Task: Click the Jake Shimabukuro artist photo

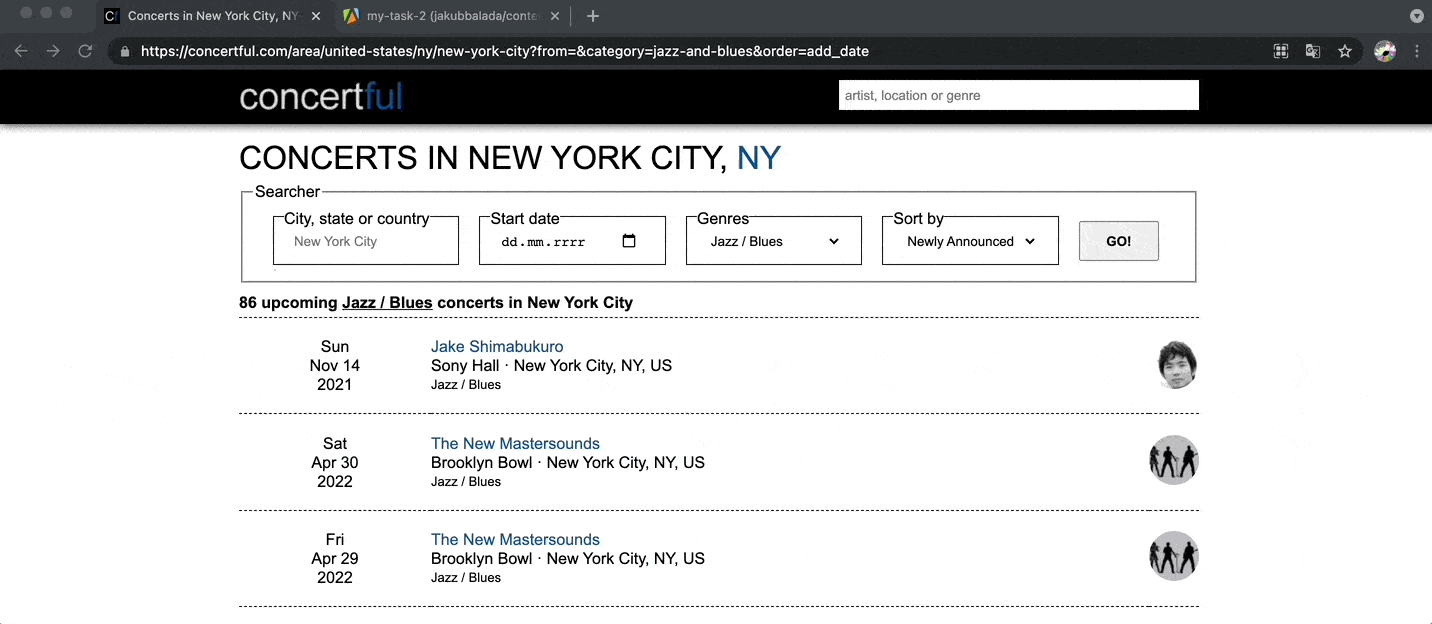Action: [1177, 364]
